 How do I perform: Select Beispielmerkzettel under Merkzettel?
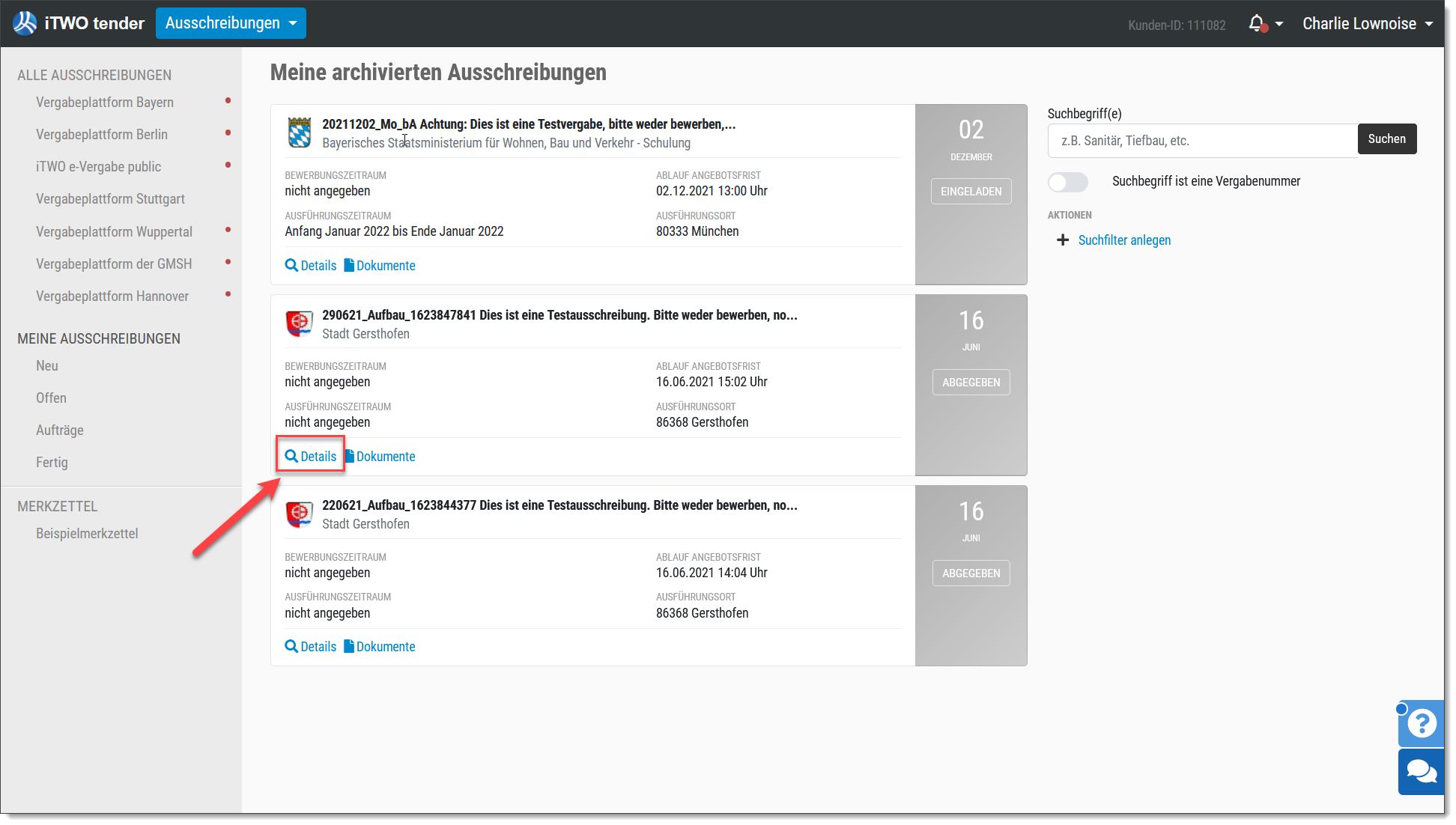87,534
